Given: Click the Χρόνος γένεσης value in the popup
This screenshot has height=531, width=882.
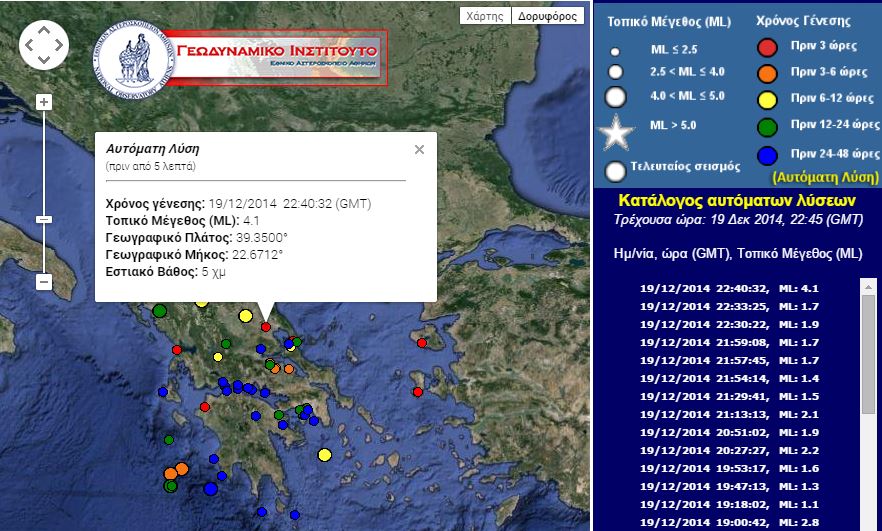Looking at the screenshot, I should click(290, 204).
